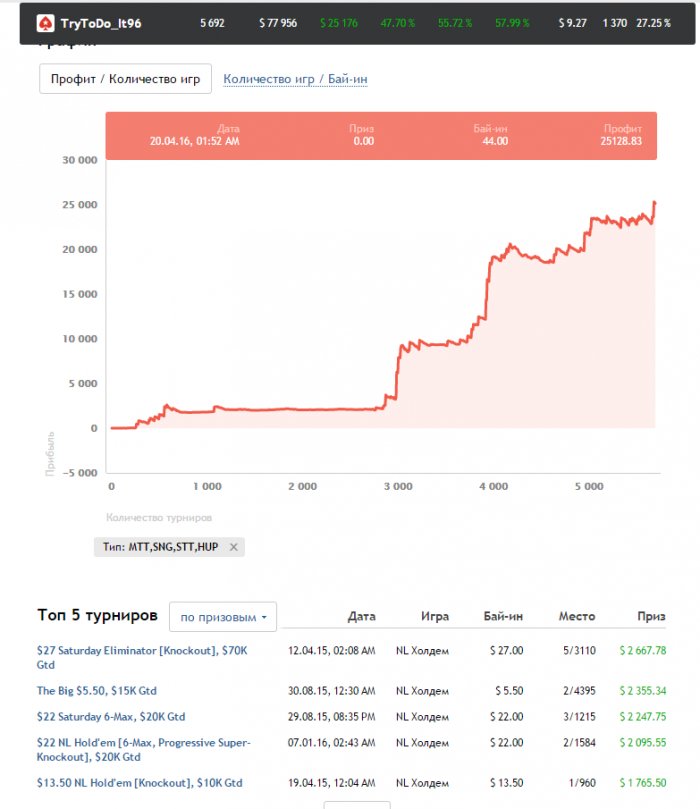700x809 pixels.
Task: Click the $ 2 667.78 prize amount
Action: coord(643,650)
